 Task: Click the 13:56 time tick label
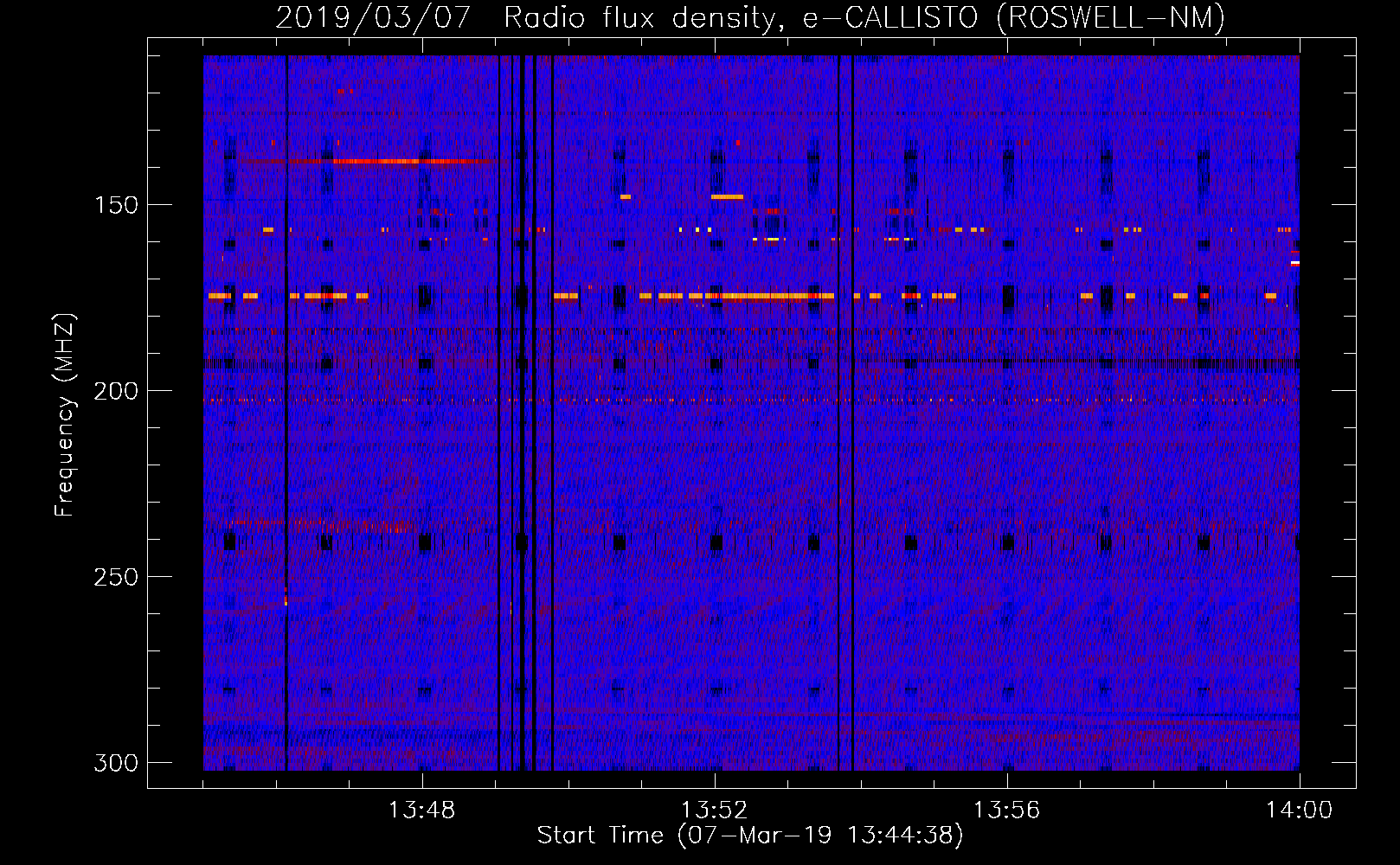[1007, 811]
